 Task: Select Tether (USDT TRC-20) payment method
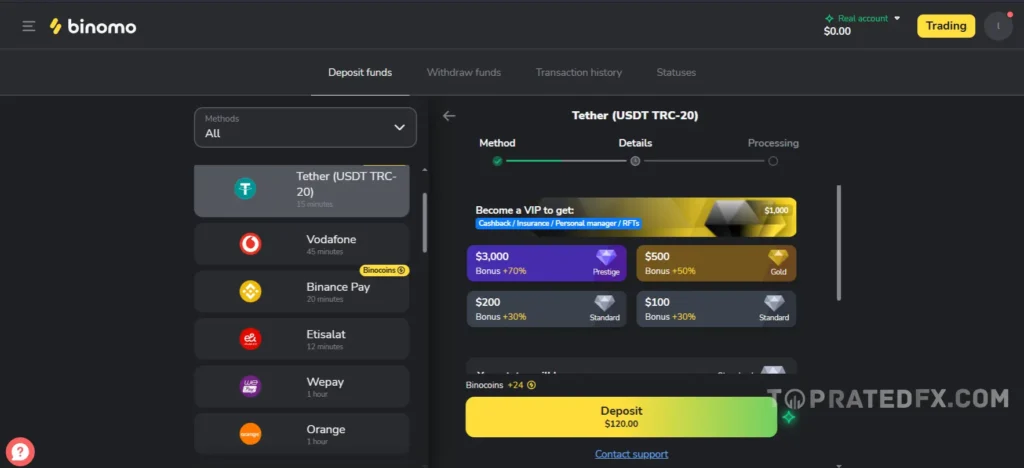click(x=302, y=191)
